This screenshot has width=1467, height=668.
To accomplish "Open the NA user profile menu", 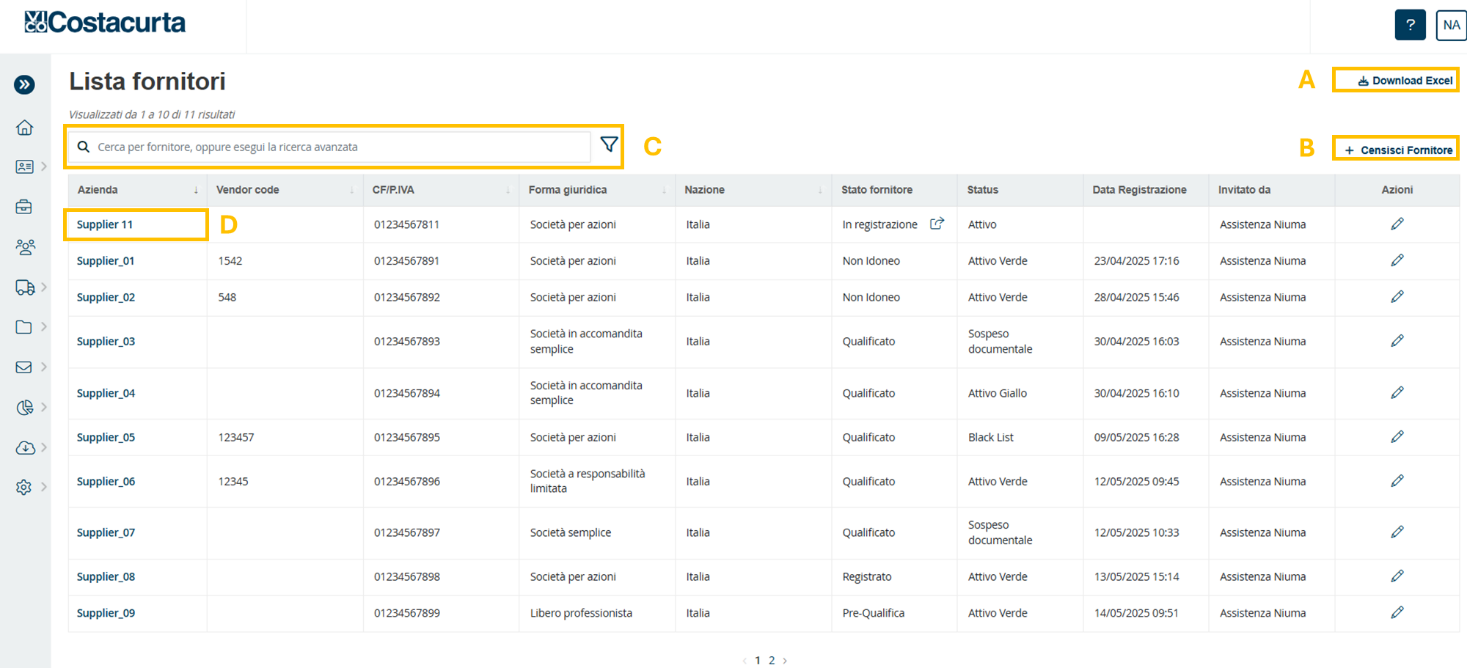I will click(x=1451, y=25).
